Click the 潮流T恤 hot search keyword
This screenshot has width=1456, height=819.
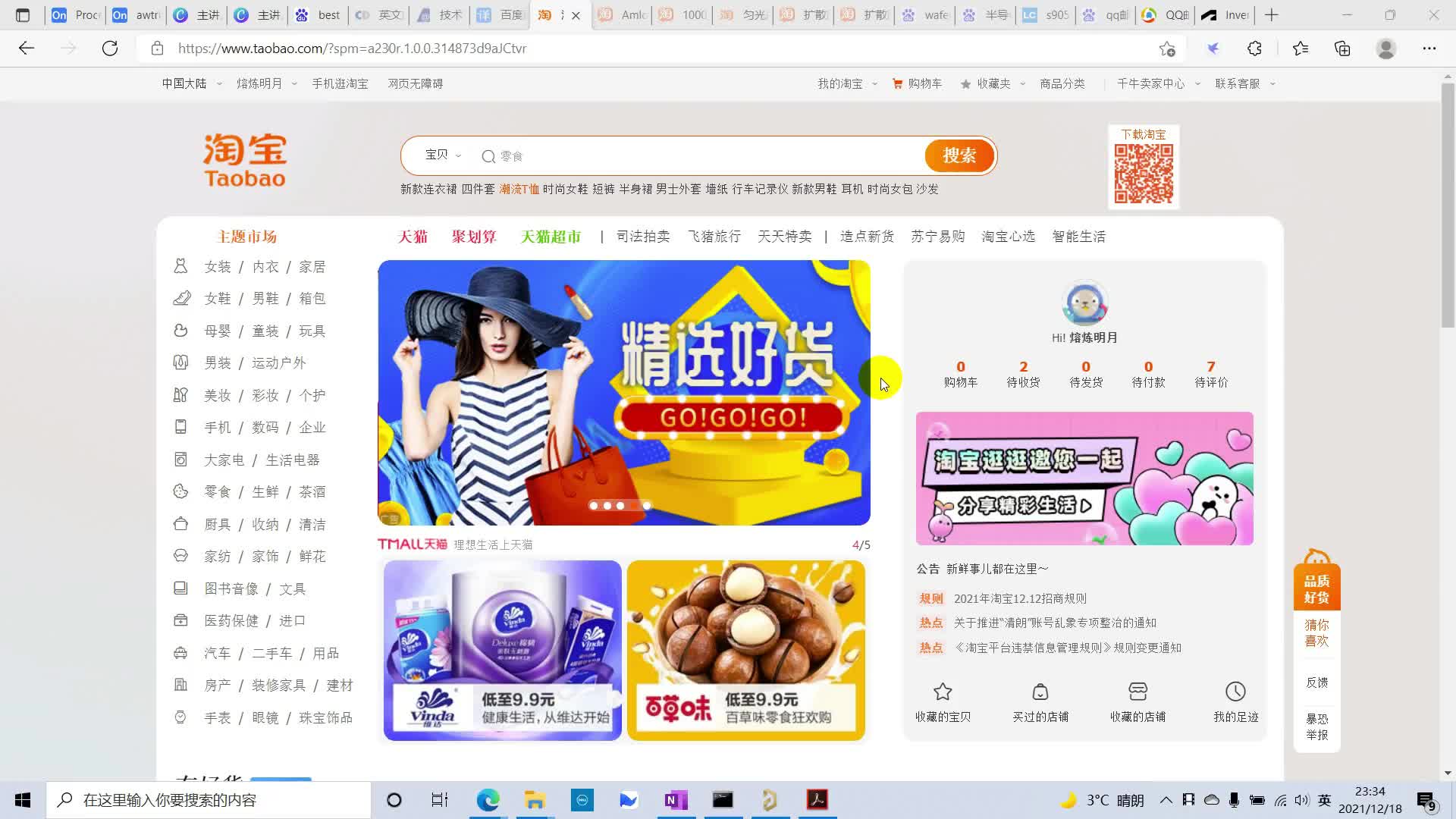pyautogui.click(x=519, y=189)
